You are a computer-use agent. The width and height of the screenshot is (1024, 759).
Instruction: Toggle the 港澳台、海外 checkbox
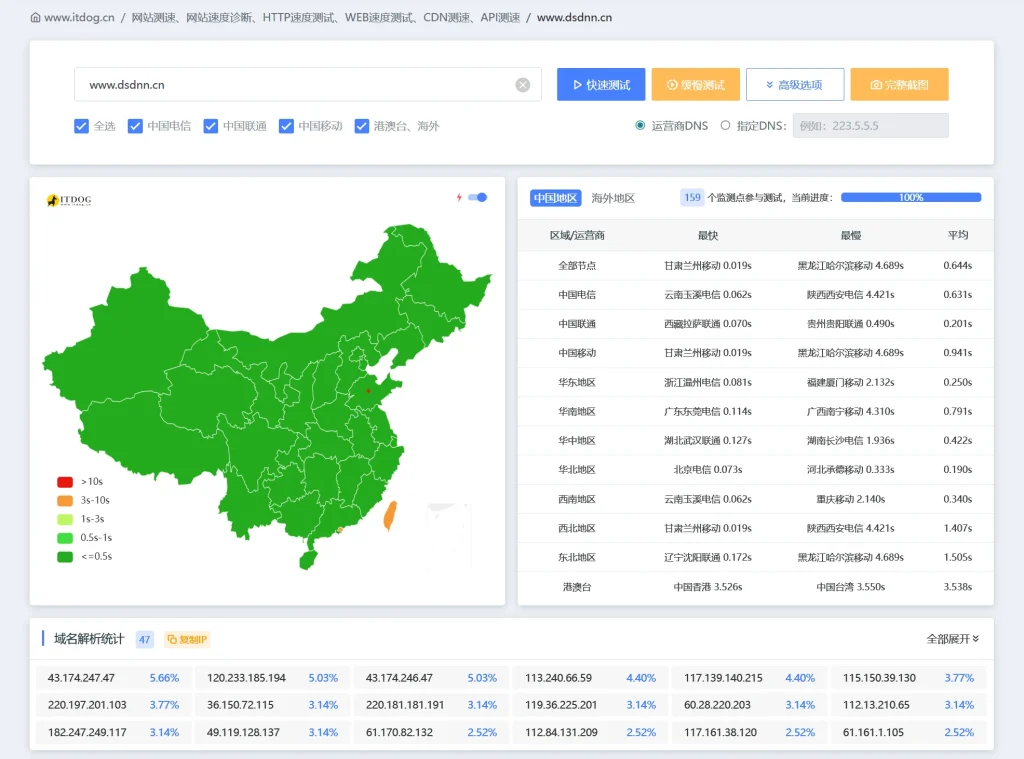pos(362,126)
